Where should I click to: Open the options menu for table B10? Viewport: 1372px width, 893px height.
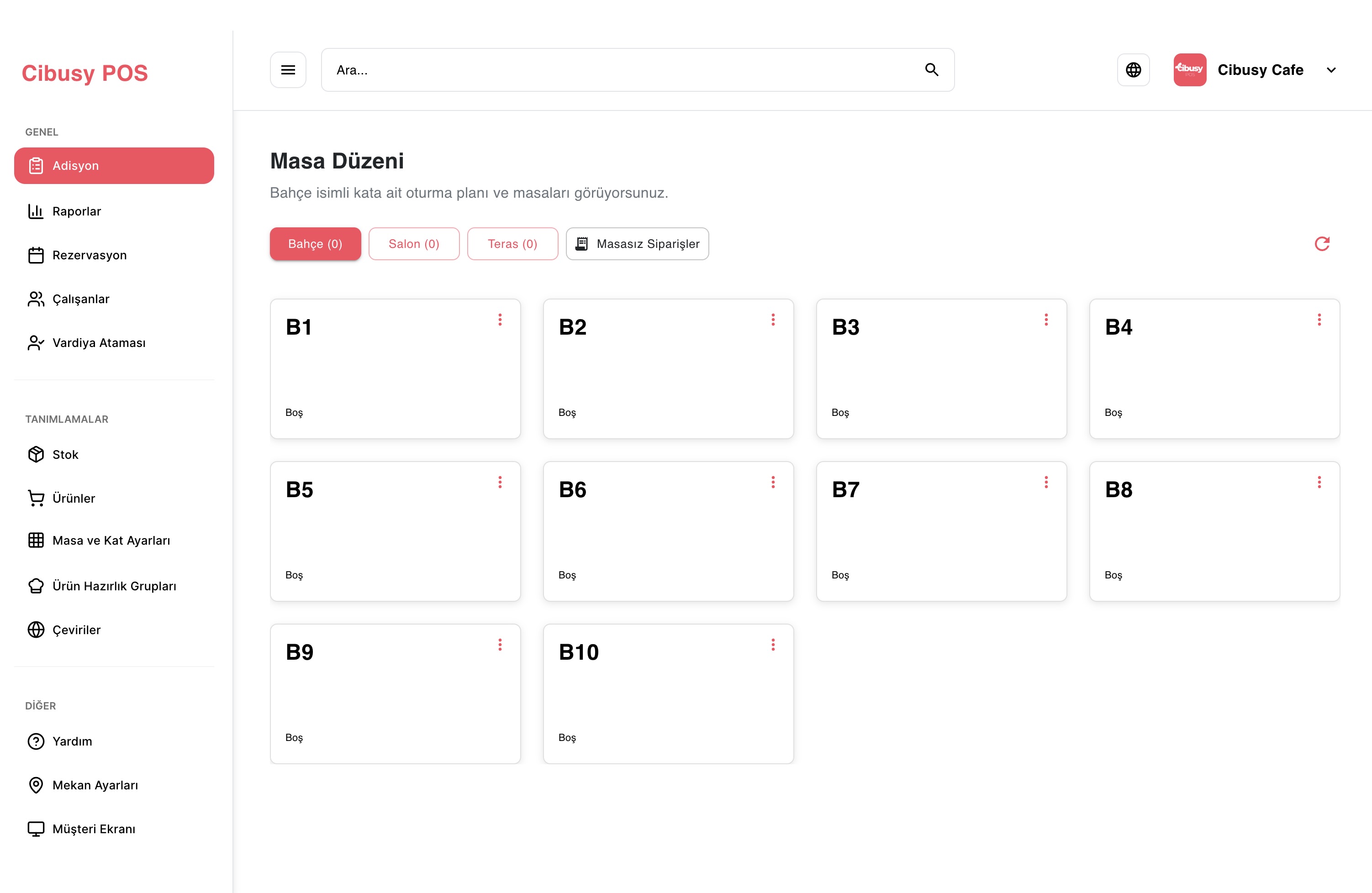click(773, 645)
